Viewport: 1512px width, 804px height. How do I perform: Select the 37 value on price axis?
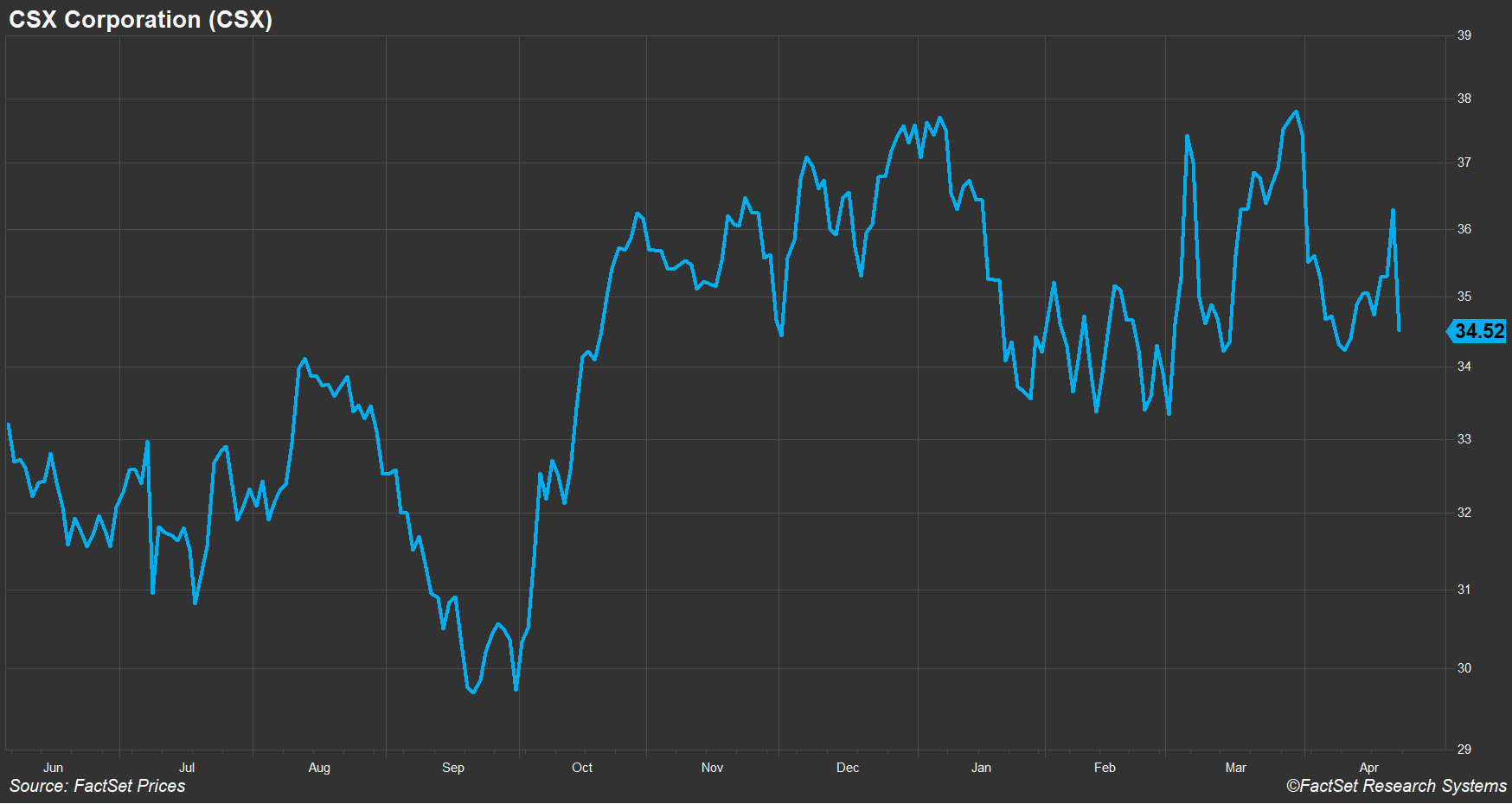point(1464,163)
